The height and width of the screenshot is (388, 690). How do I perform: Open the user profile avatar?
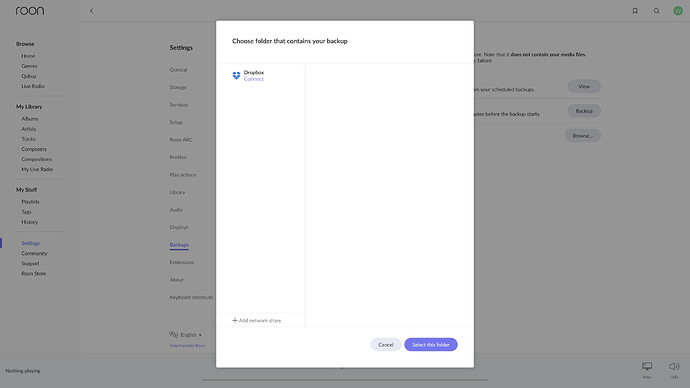click(678, 11)
